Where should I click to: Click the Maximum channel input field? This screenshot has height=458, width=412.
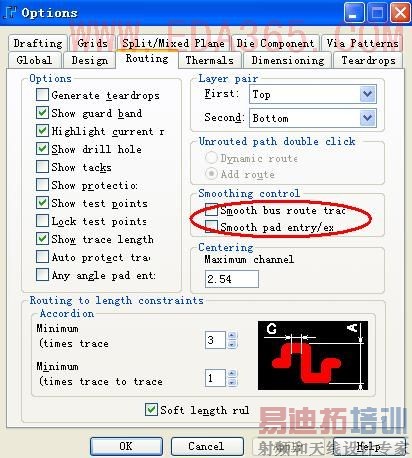point(232,279)
